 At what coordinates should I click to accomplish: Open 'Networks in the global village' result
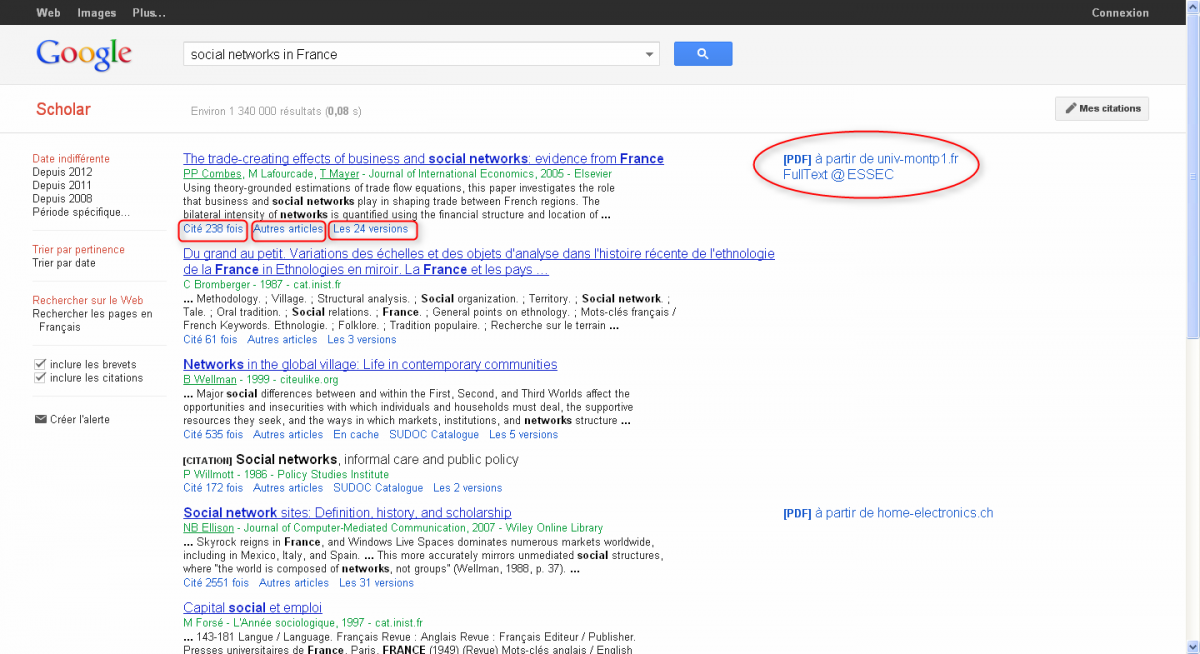tap(370, 365)
